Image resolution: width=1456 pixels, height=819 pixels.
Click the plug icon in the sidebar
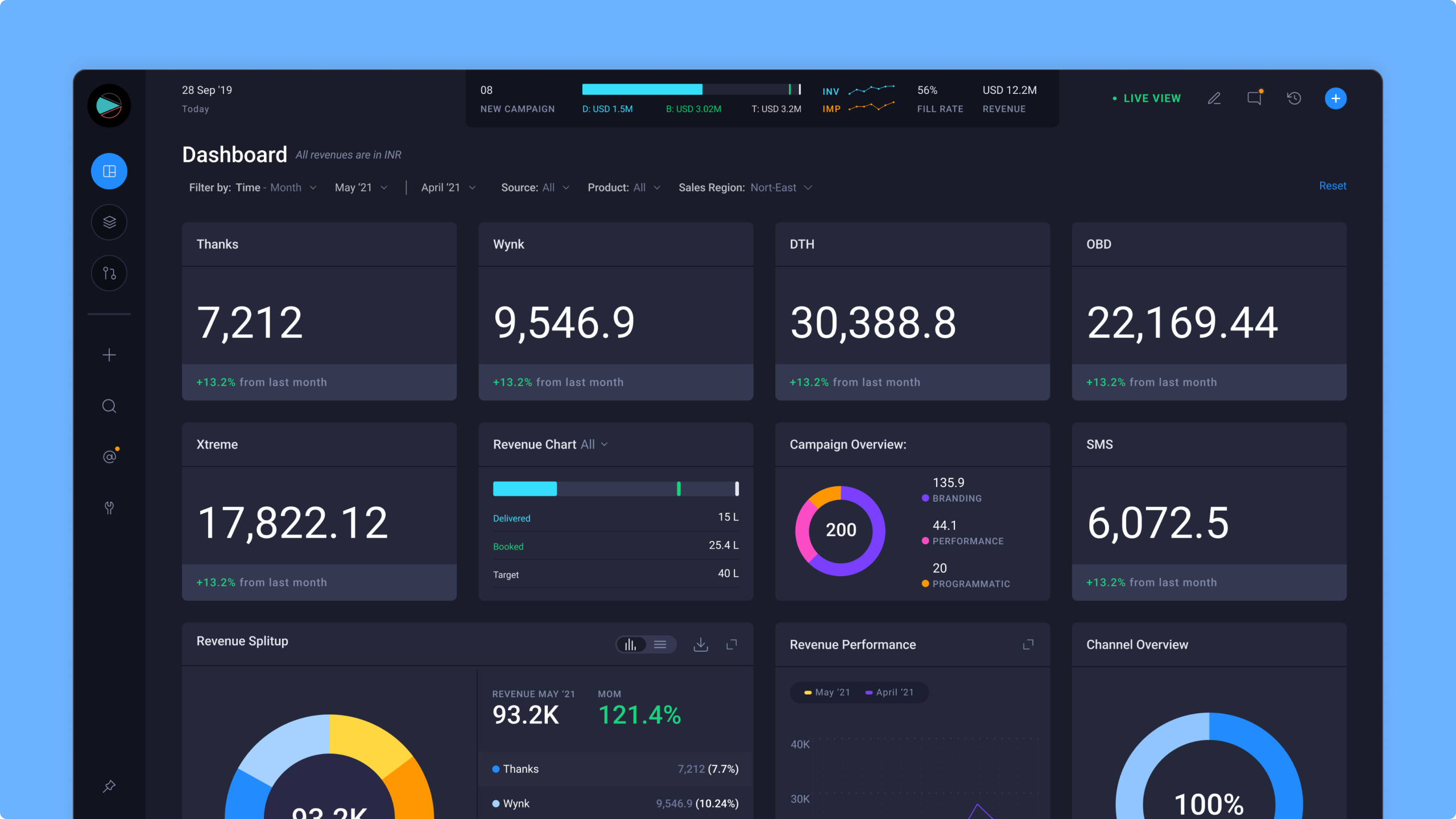[109, 507]
